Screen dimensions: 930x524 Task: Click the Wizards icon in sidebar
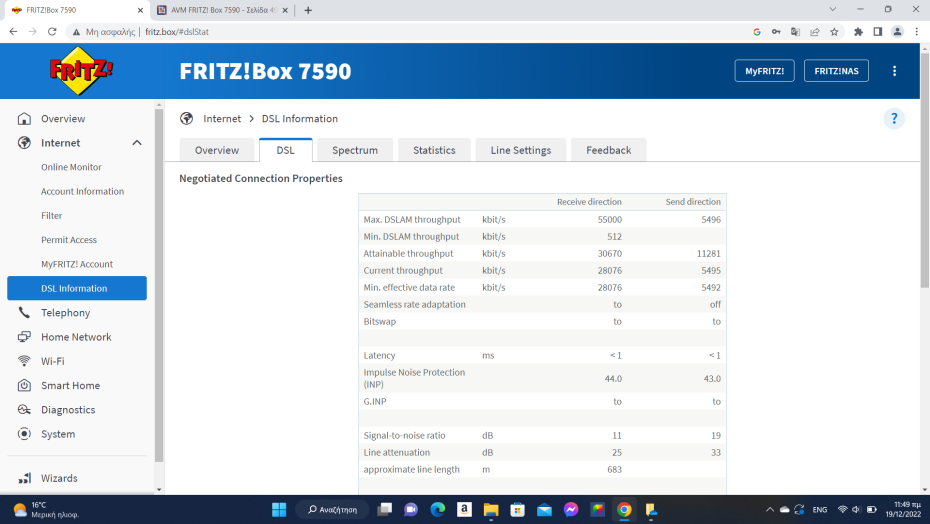coord(24,478)
